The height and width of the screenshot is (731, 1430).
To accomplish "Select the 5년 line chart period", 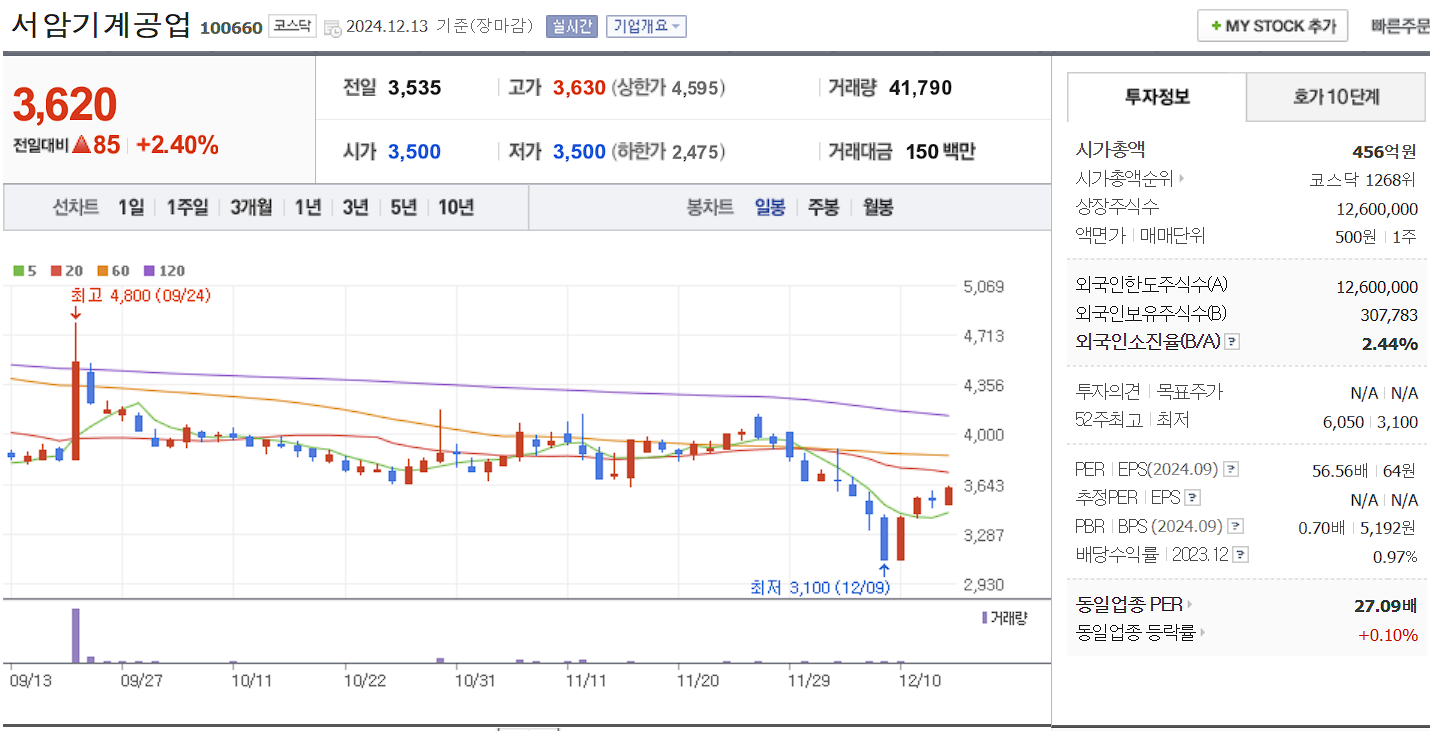I will [x=403, y=207].
